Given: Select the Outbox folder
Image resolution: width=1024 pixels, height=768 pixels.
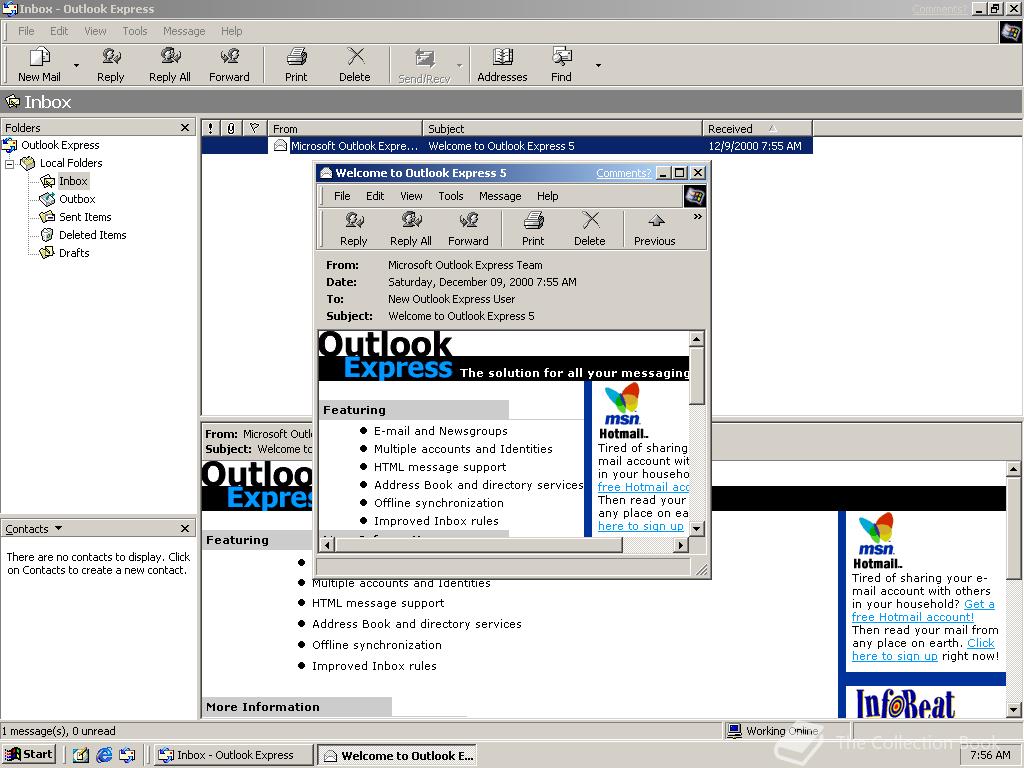Looking at the screenshot, I should click(x=77, y=199).
